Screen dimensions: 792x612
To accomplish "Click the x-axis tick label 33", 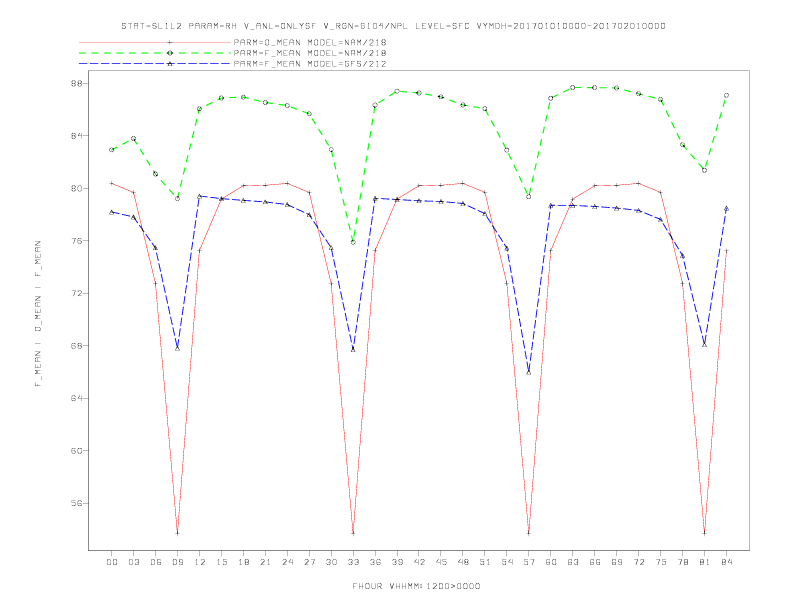I will pyautogui.click(x=353, y=562).
